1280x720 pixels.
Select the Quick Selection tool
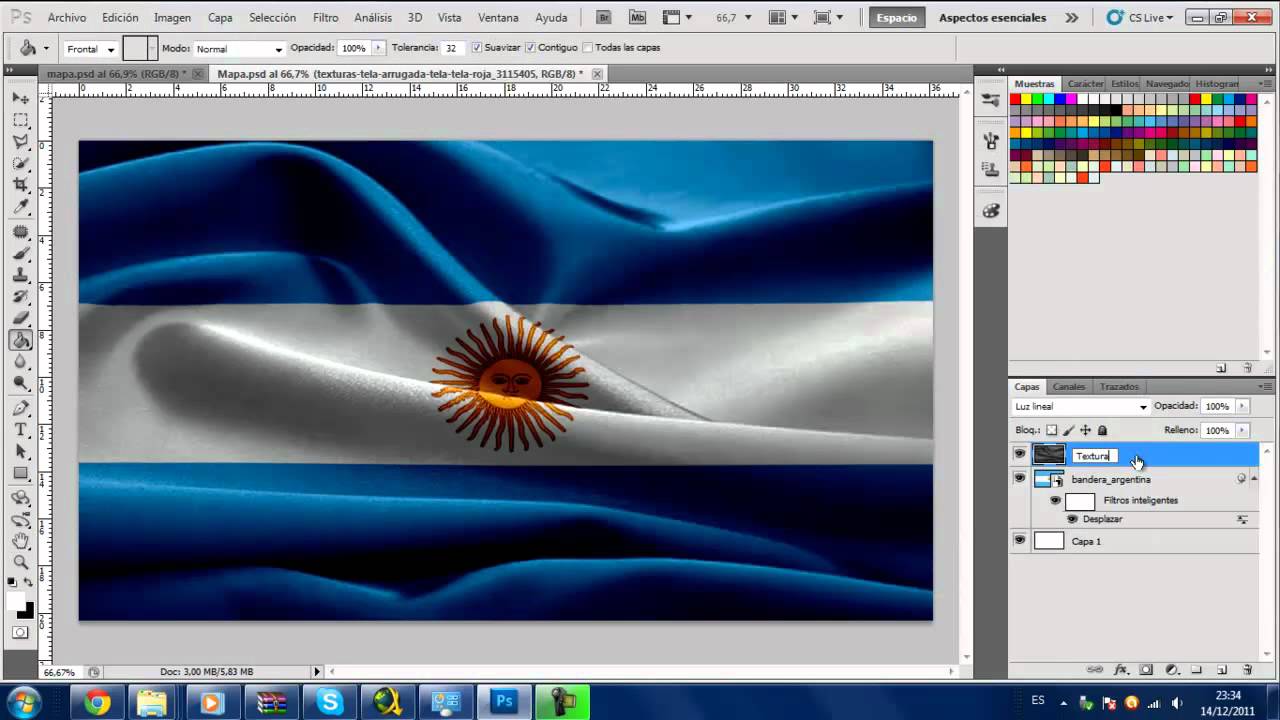[20, 164]
